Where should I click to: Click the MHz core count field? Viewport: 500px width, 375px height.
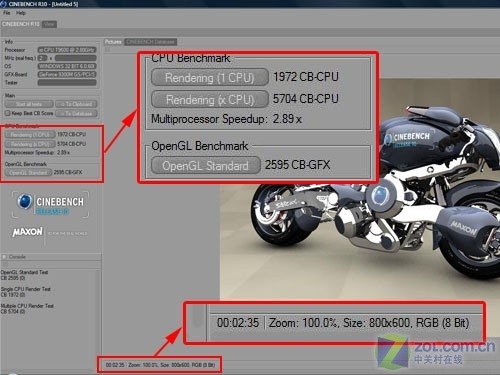click(x=42, y=58)
